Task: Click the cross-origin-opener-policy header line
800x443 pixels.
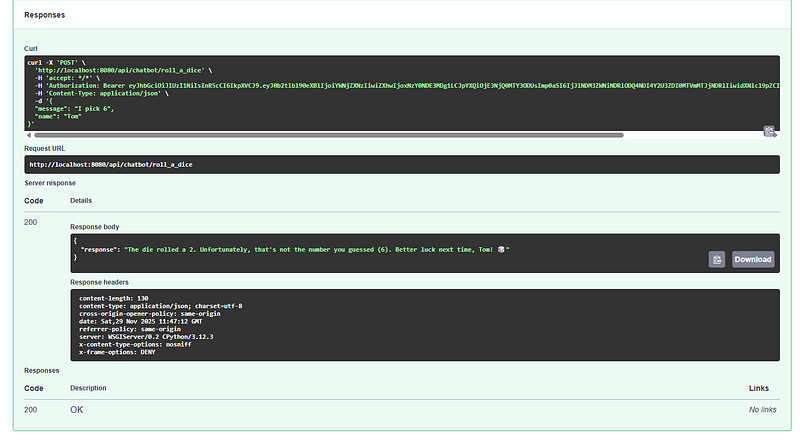Action: pyautogui.click(x=149, y=314)
